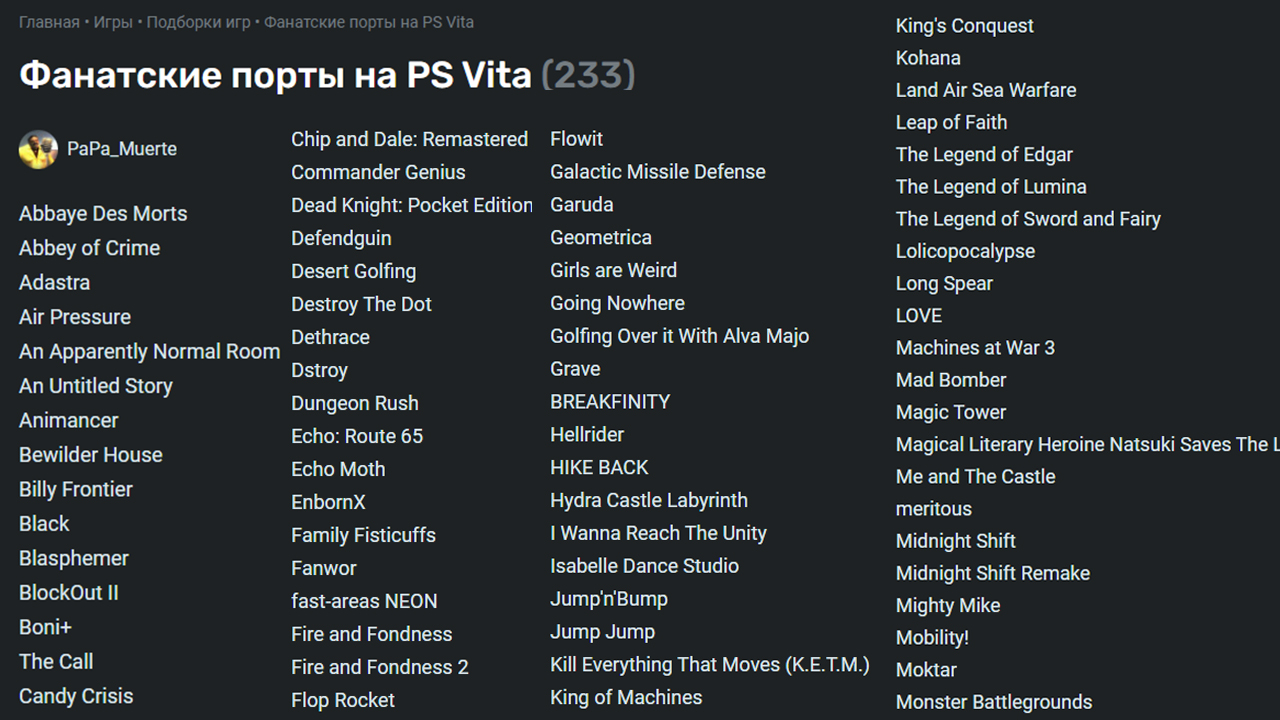Open the Abbaye Des Morts game page
This screenshot has width=1280, height=720.
click(103, 214)
